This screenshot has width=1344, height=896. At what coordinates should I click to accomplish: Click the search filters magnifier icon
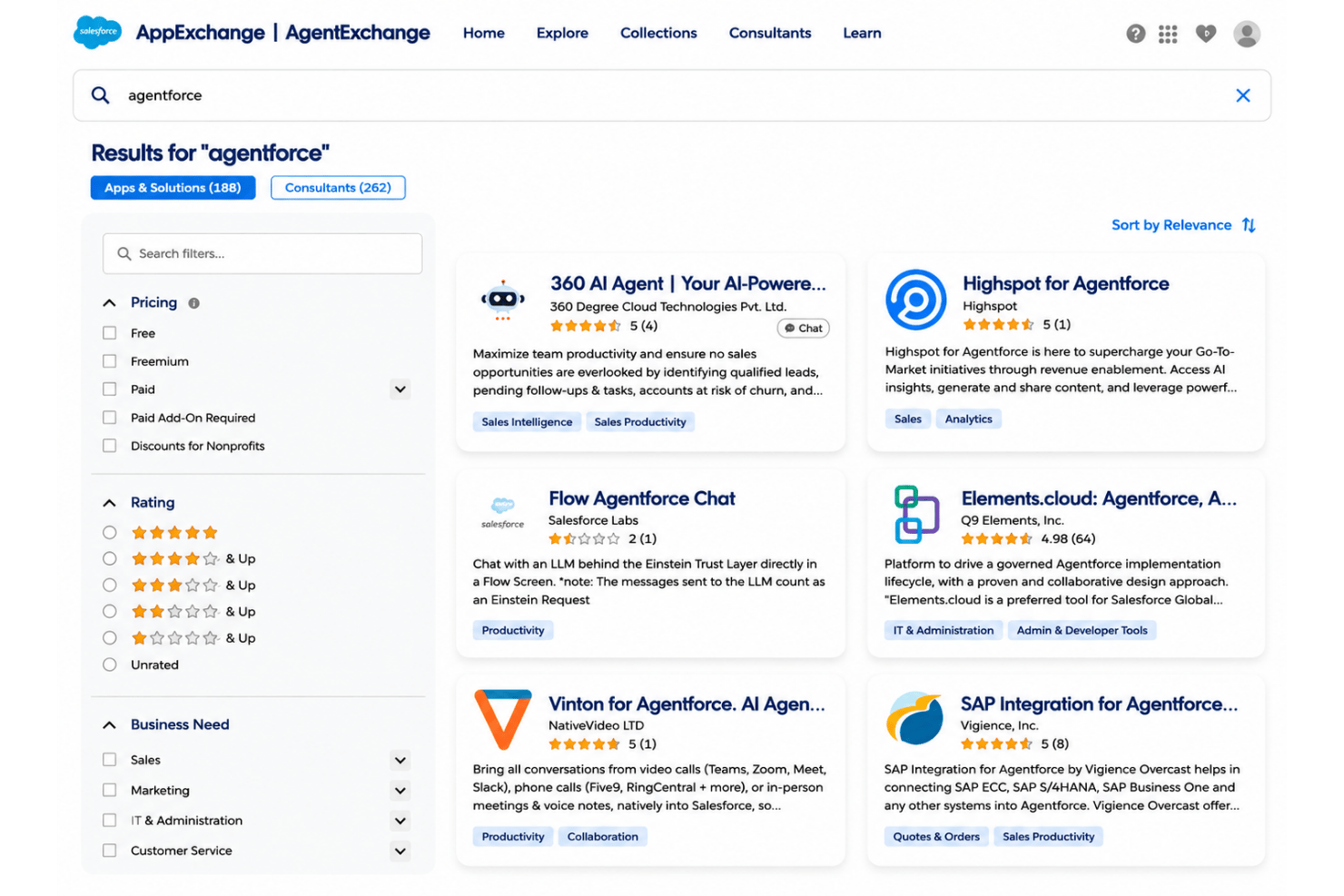coord(124,253)
